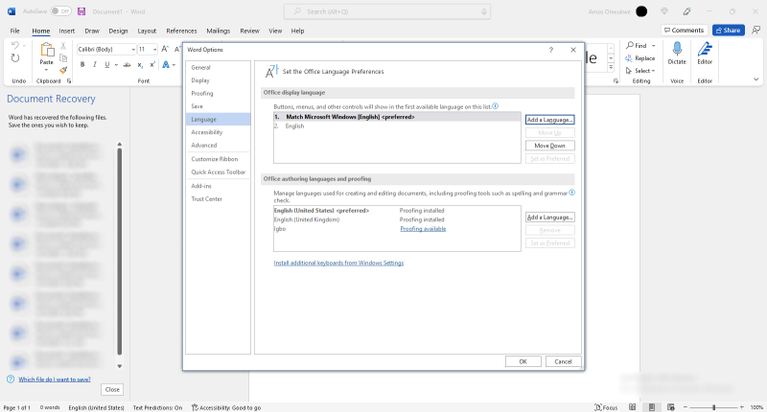The width and height of the screenshot is (767, 412).
Task: Apply Superscript formatting
Action: click(x=152, y=65)
